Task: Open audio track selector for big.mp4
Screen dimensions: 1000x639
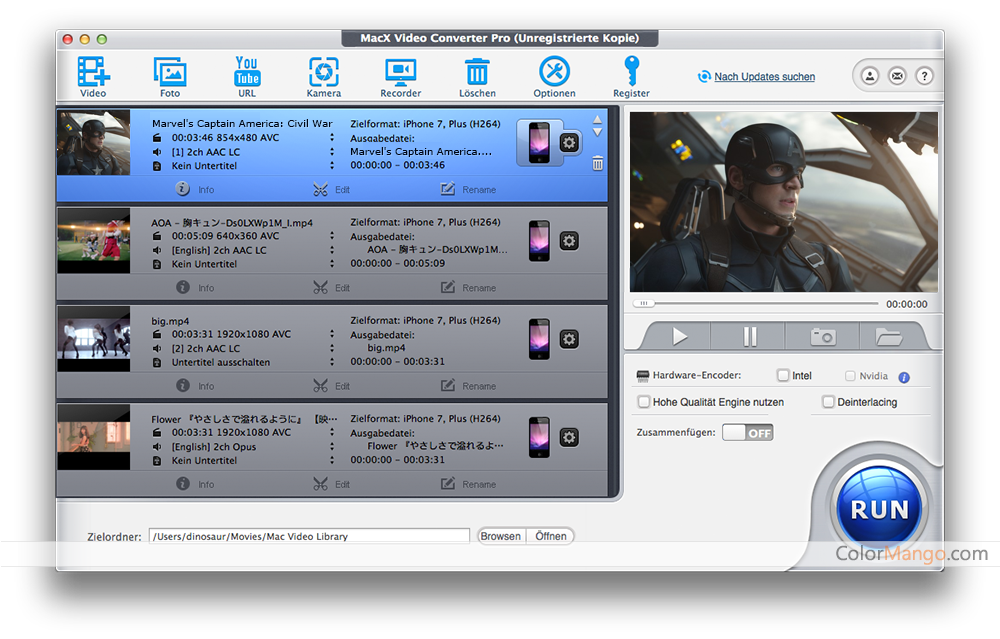Action: click(332, 348)
